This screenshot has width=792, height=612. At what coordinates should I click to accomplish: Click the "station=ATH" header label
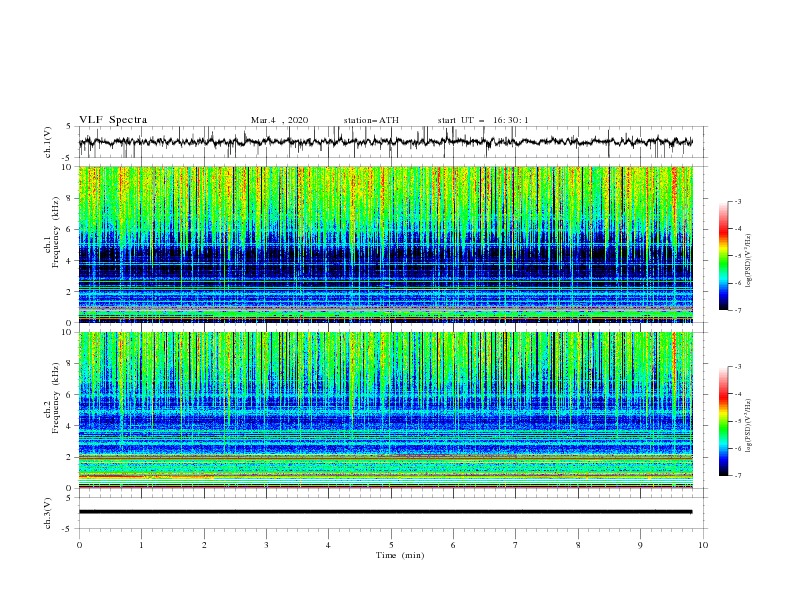[x=371, y=120]
